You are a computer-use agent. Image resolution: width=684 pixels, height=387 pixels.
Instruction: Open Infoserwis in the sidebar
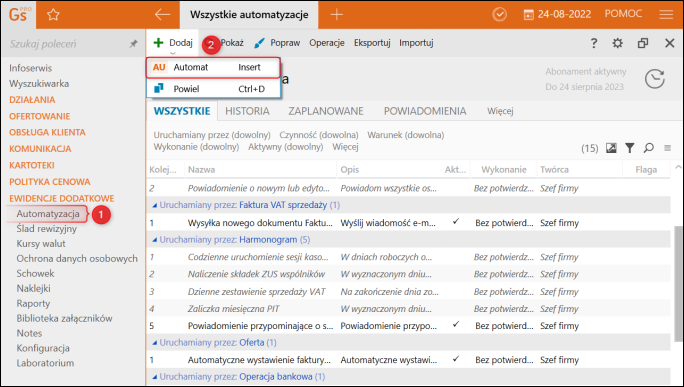pyautogui.click(x=31, y=68)
